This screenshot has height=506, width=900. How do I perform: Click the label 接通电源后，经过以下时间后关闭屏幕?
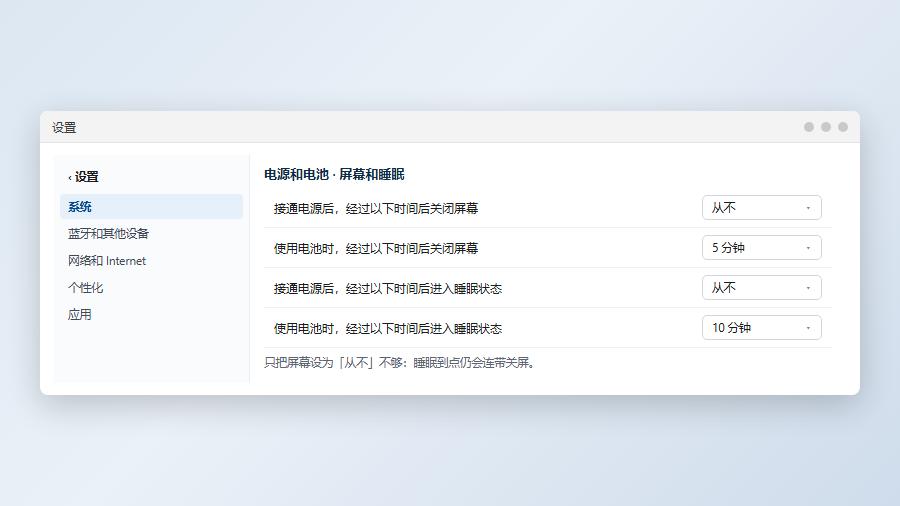376,208
